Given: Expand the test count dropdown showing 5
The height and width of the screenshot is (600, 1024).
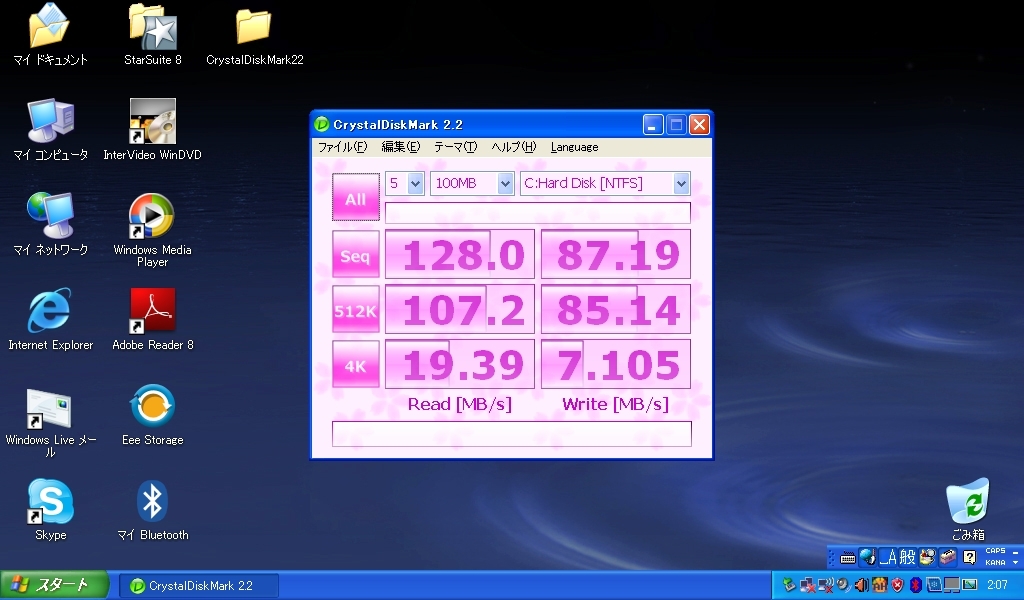Looking at the screenshot, I should (405, 183).
